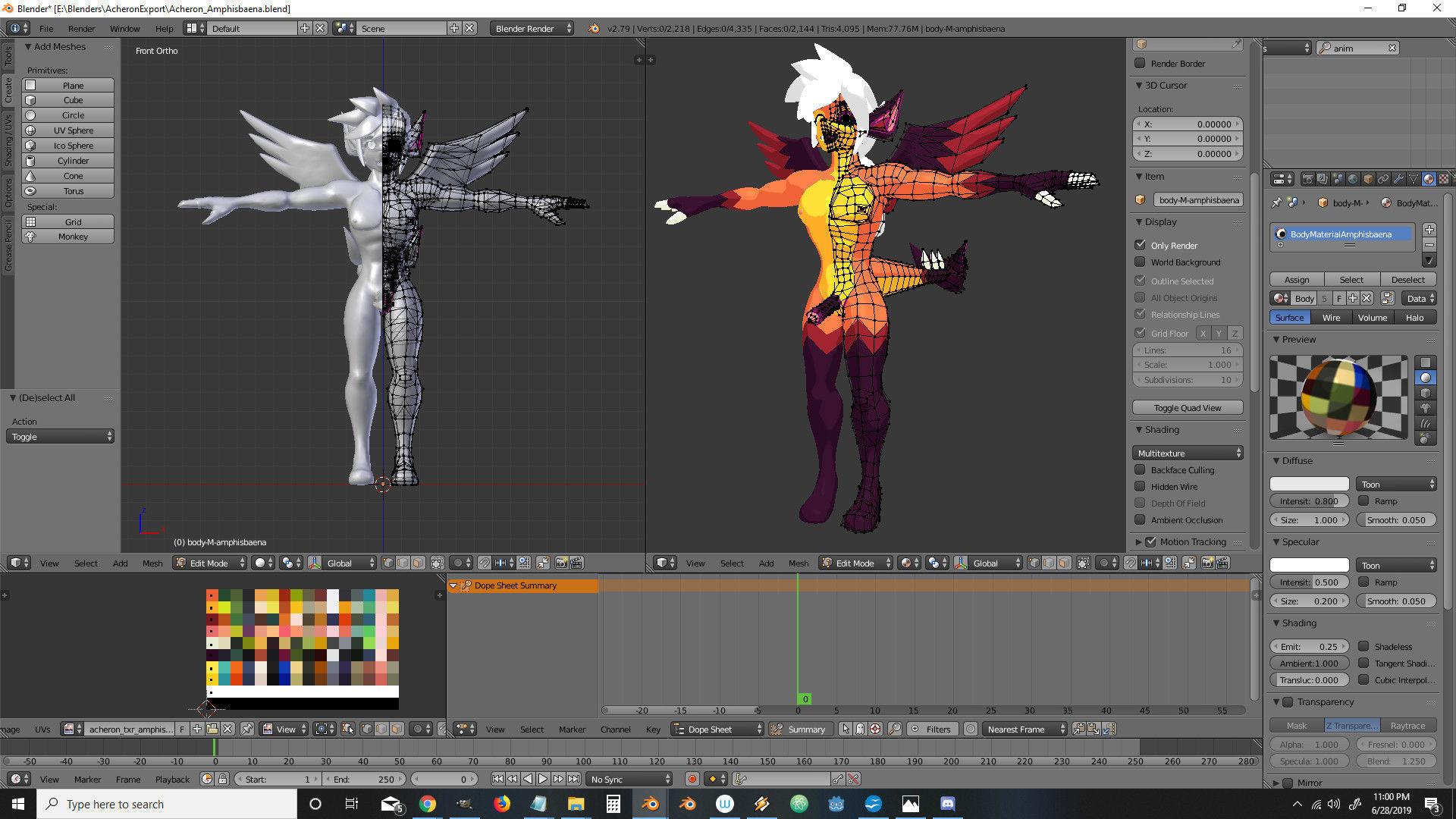Pin the properties context

[1276, 202]
